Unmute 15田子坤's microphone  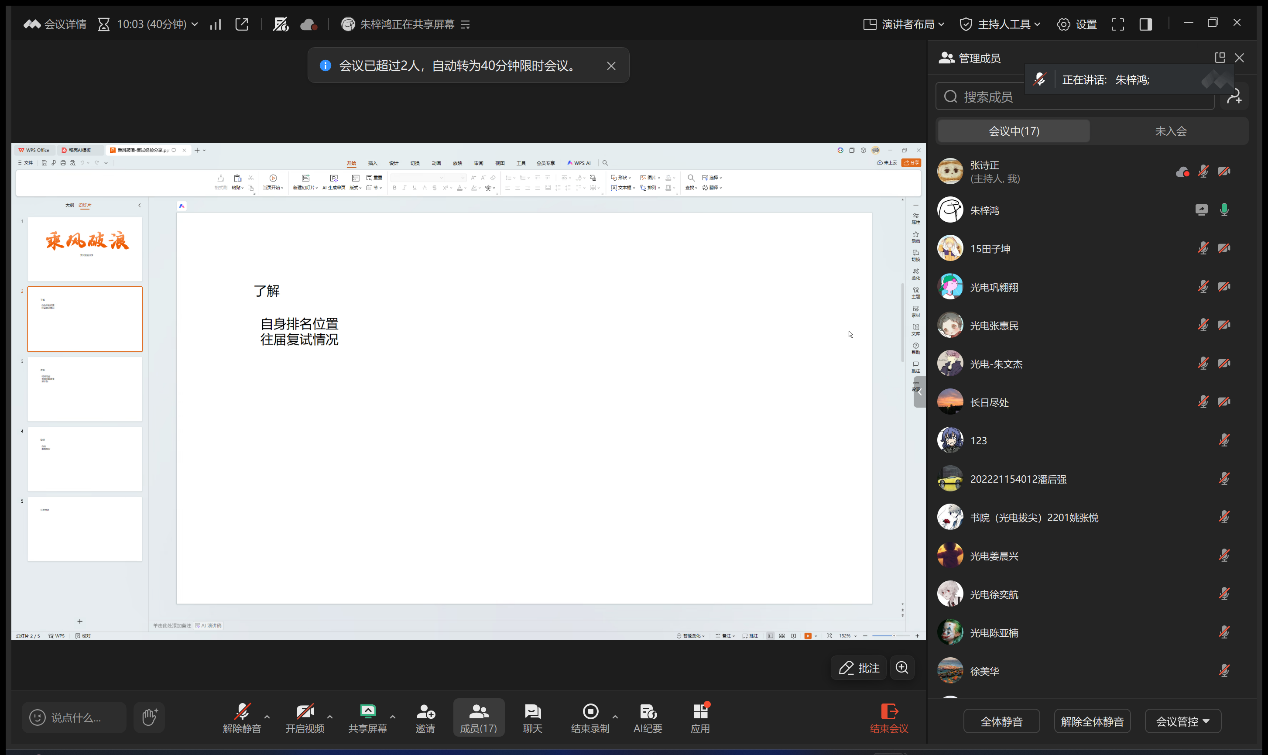[x=1203, y=249]
